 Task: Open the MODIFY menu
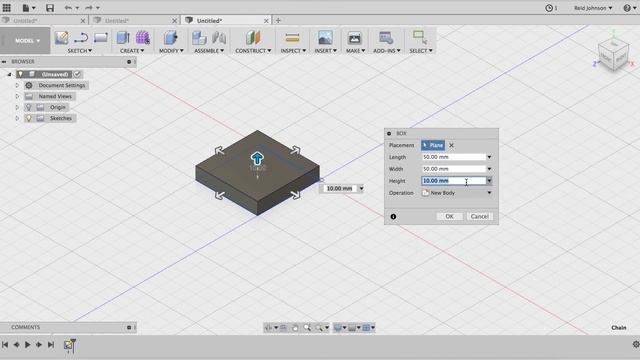click(x=171, y=51)
